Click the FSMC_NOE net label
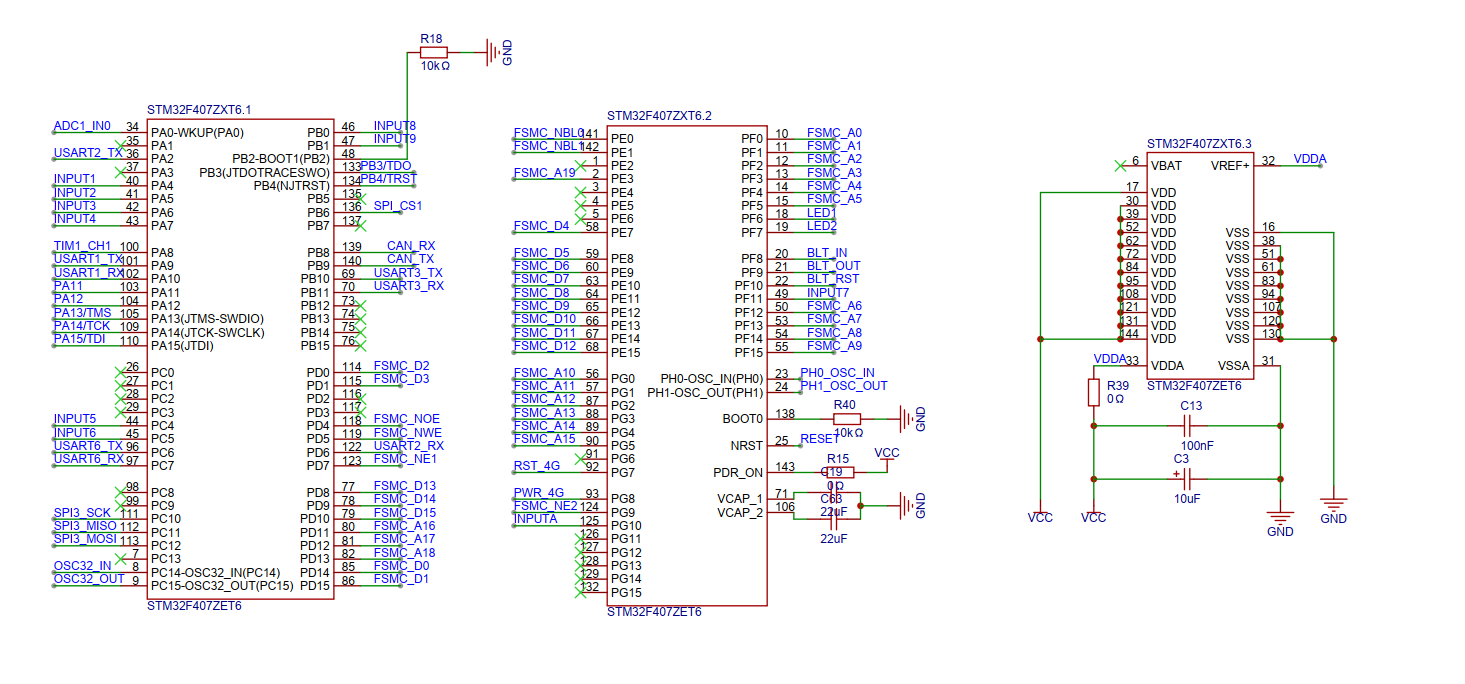The image size is (1465, 684). 407,419
